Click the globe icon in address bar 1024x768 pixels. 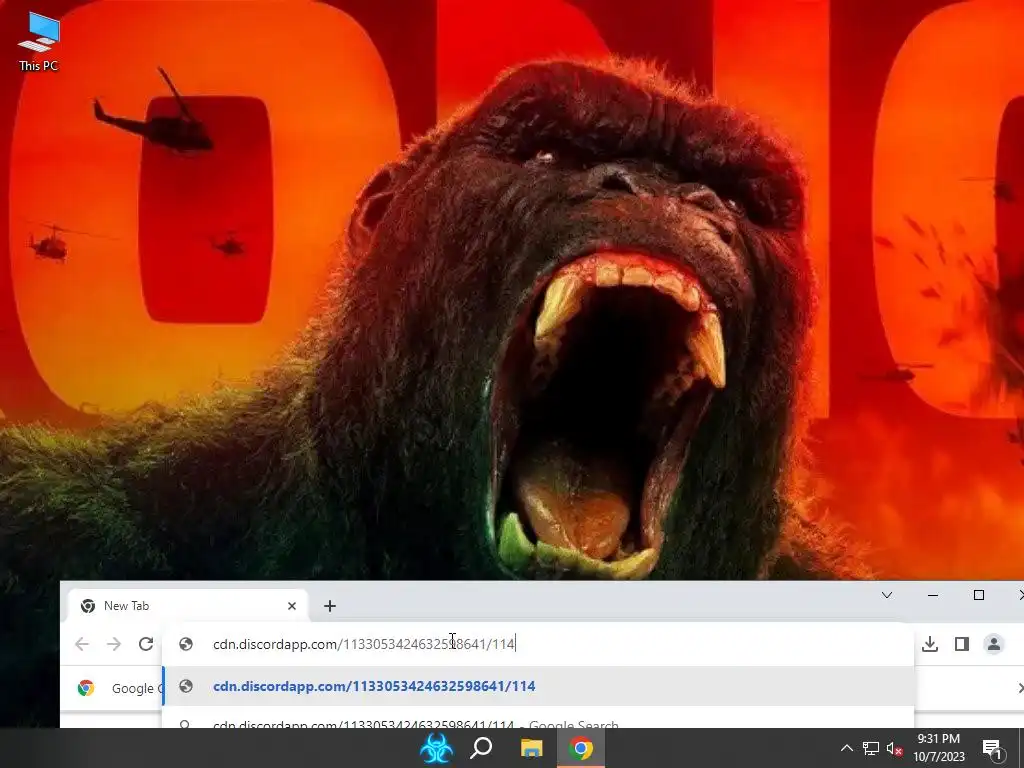click(x=186, y=644)
